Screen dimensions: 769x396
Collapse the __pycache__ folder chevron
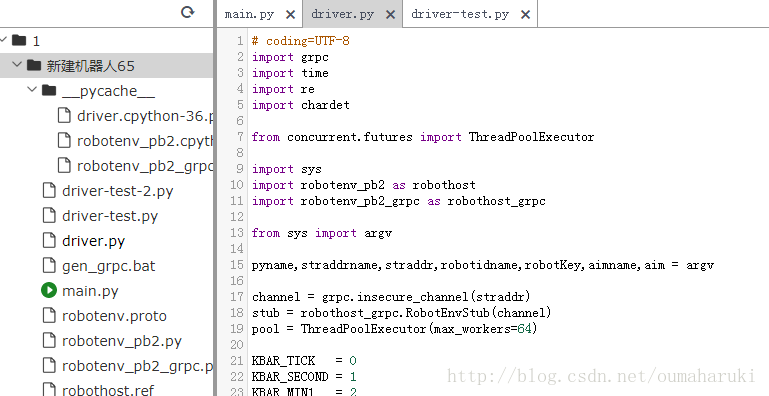click(x=32, y=90)
